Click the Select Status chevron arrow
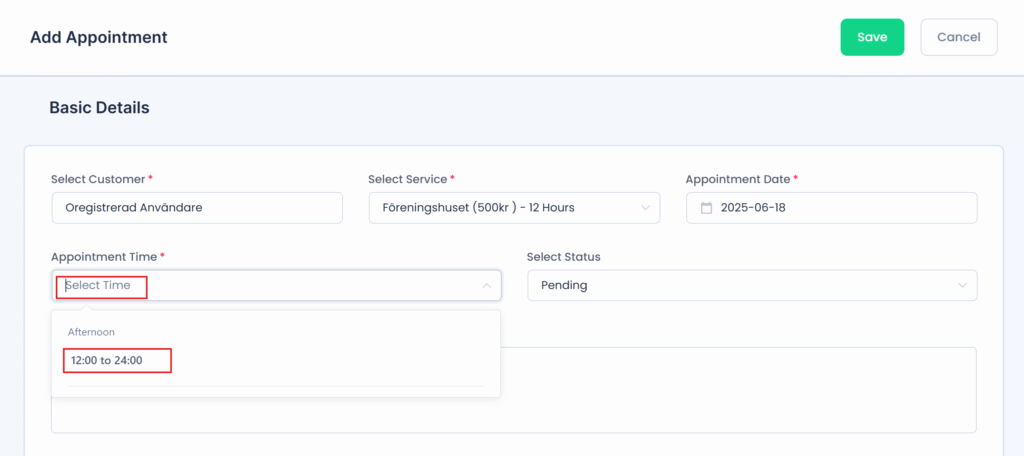This screenshot has height=456, width=1024. point(962,285)
